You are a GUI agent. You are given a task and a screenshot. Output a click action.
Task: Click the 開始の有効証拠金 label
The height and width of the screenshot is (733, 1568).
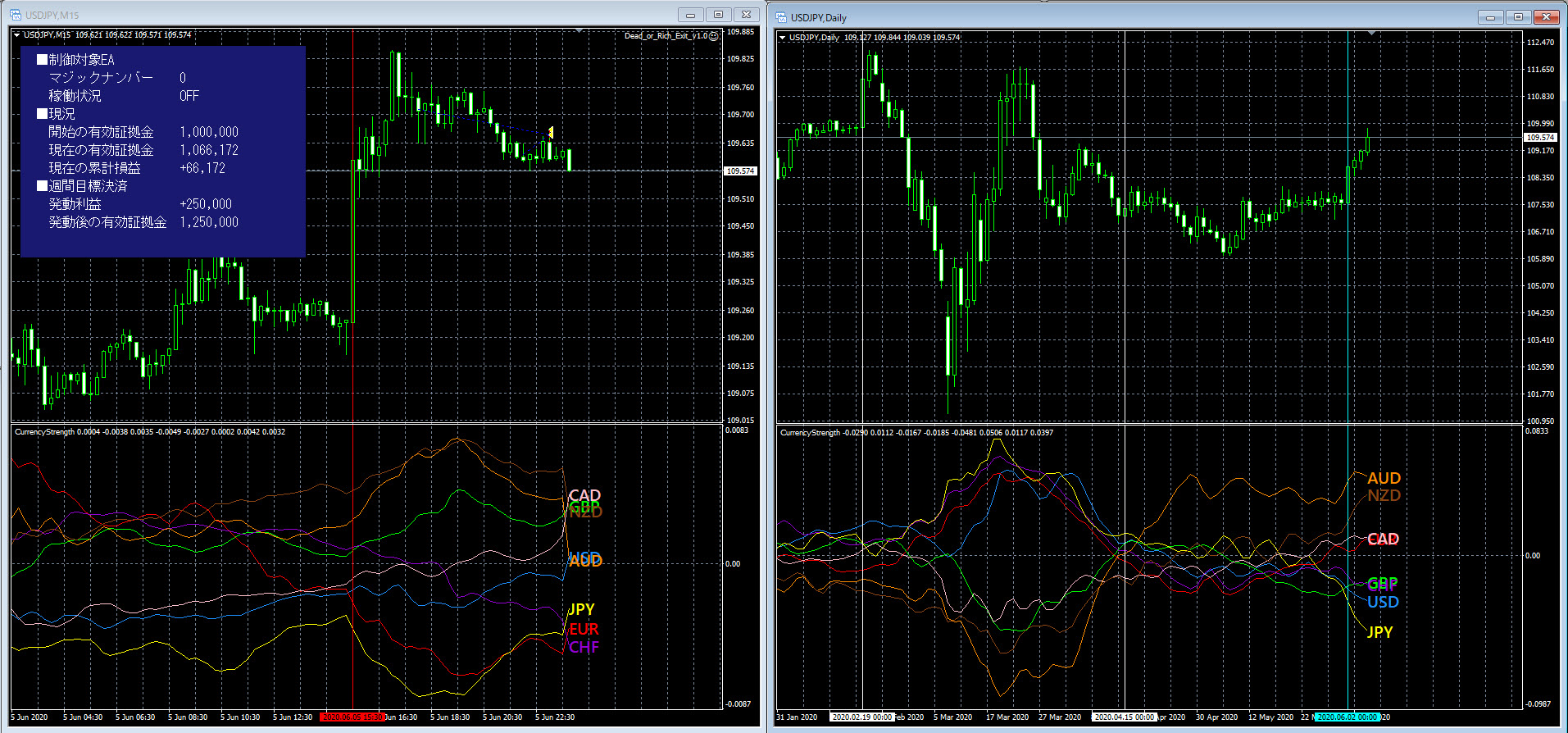(101, 132)
